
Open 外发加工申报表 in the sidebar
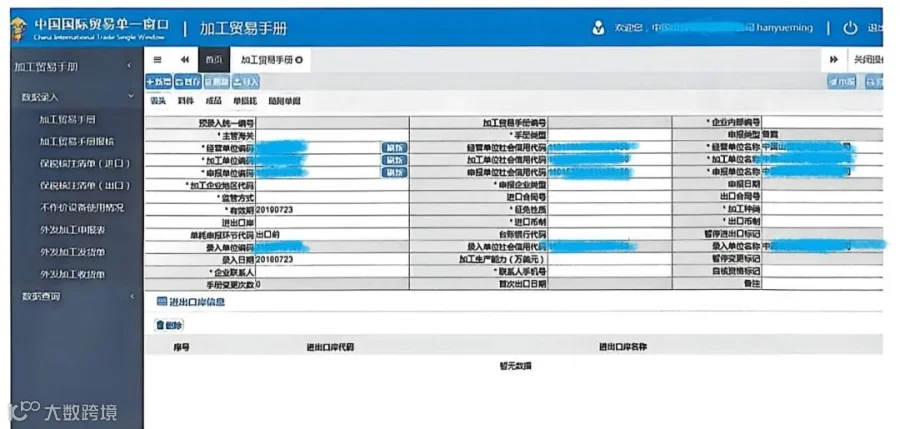[x=72, y=230]
